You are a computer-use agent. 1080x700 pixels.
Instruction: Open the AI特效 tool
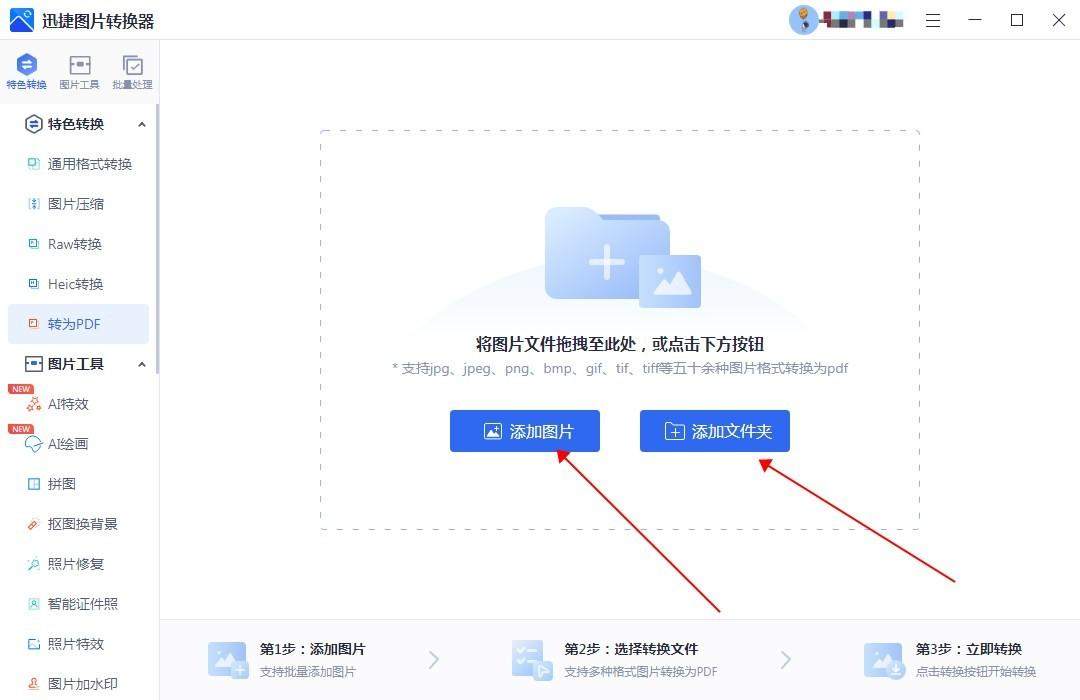[x=79, y=404]
